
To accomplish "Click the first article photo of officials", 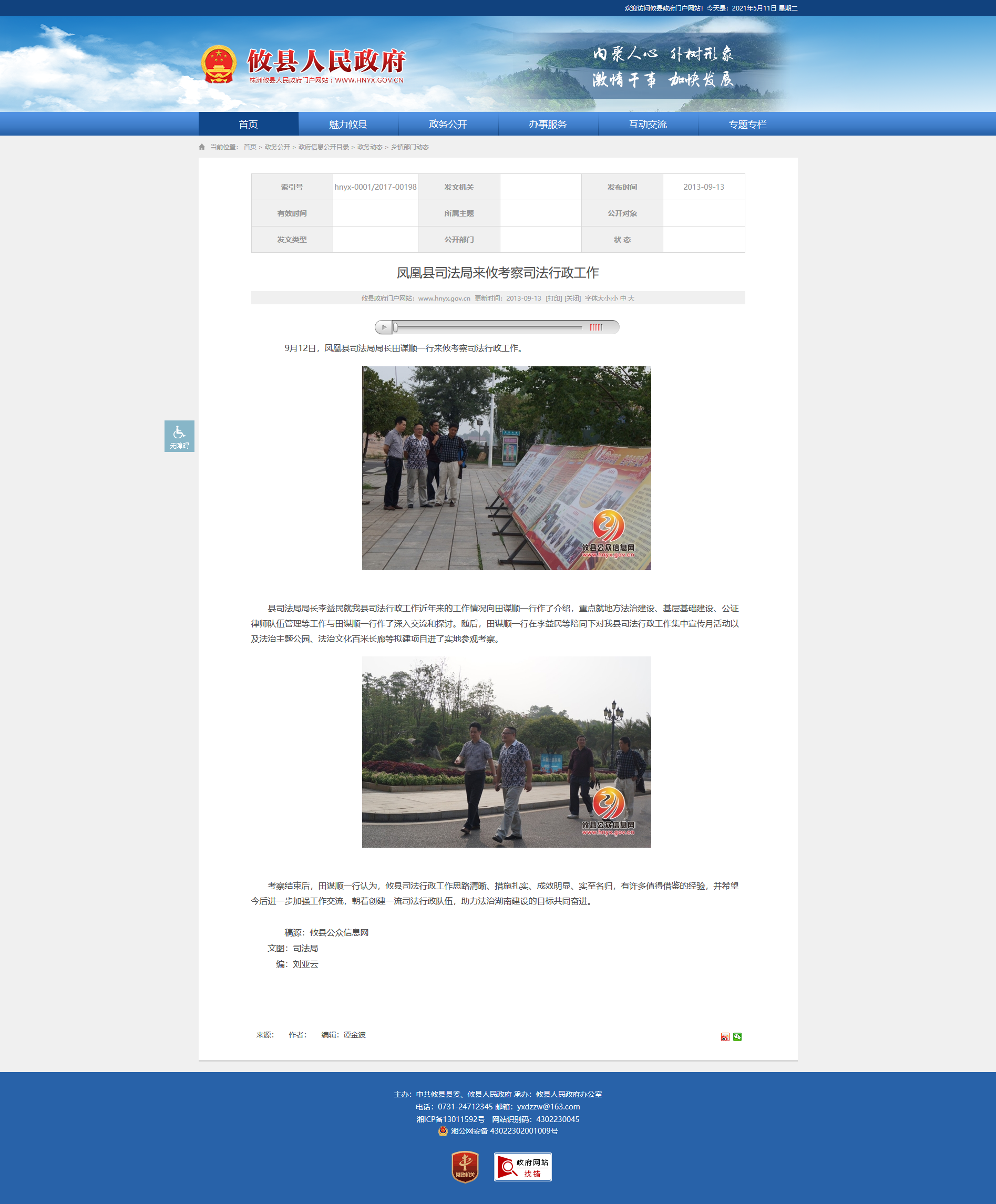I will (506, 468).
